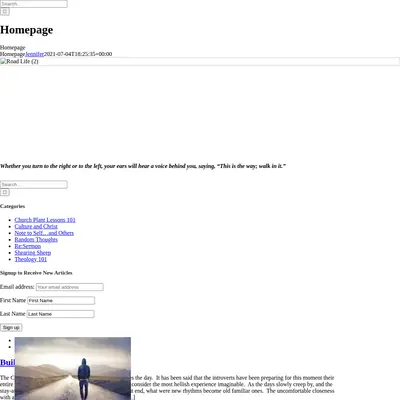Click the top search submit icon button
400x400 pixels.
pyautogui.click(x=5, y=12)
